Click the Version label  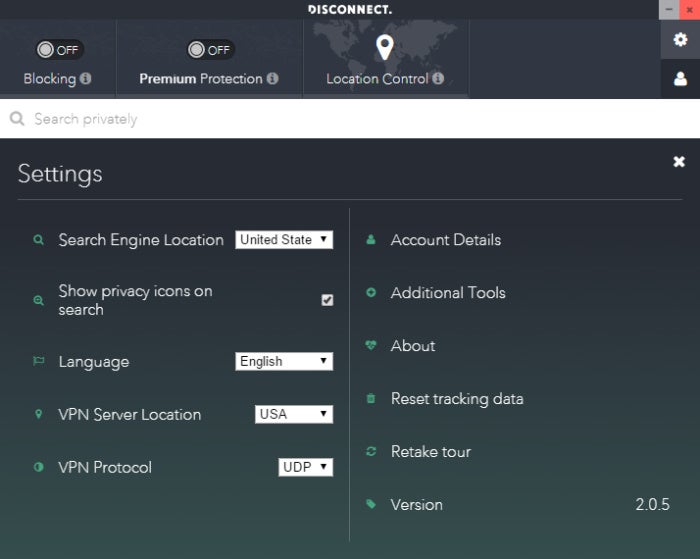(416, 505)
